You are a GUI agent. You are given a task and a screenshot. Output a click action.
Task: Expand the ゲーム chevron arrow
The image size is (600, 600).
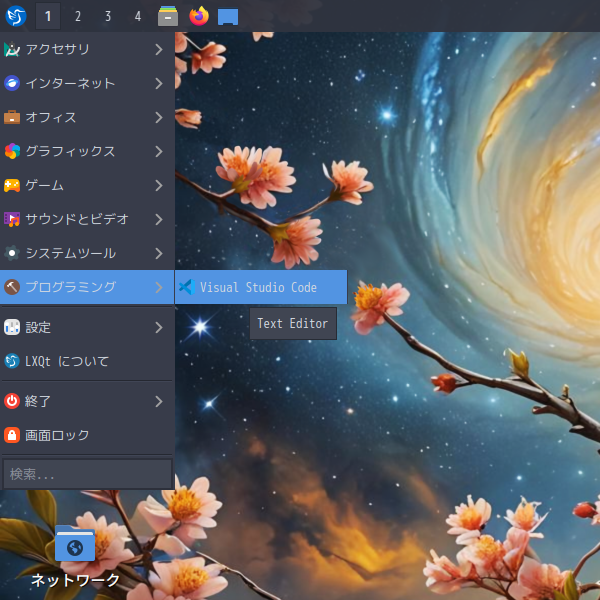pos(159,185)
